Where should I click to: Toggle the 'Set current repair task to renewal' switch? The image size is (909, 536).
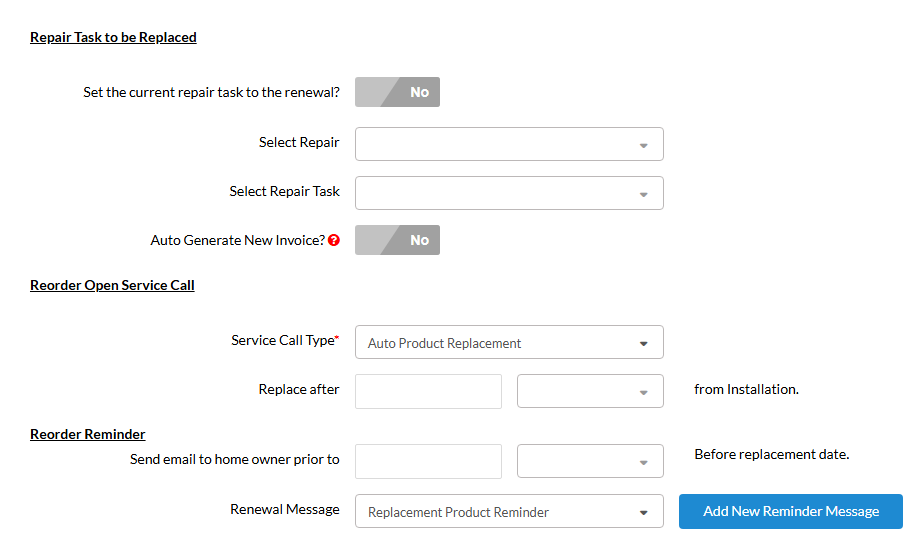point(397,92)
